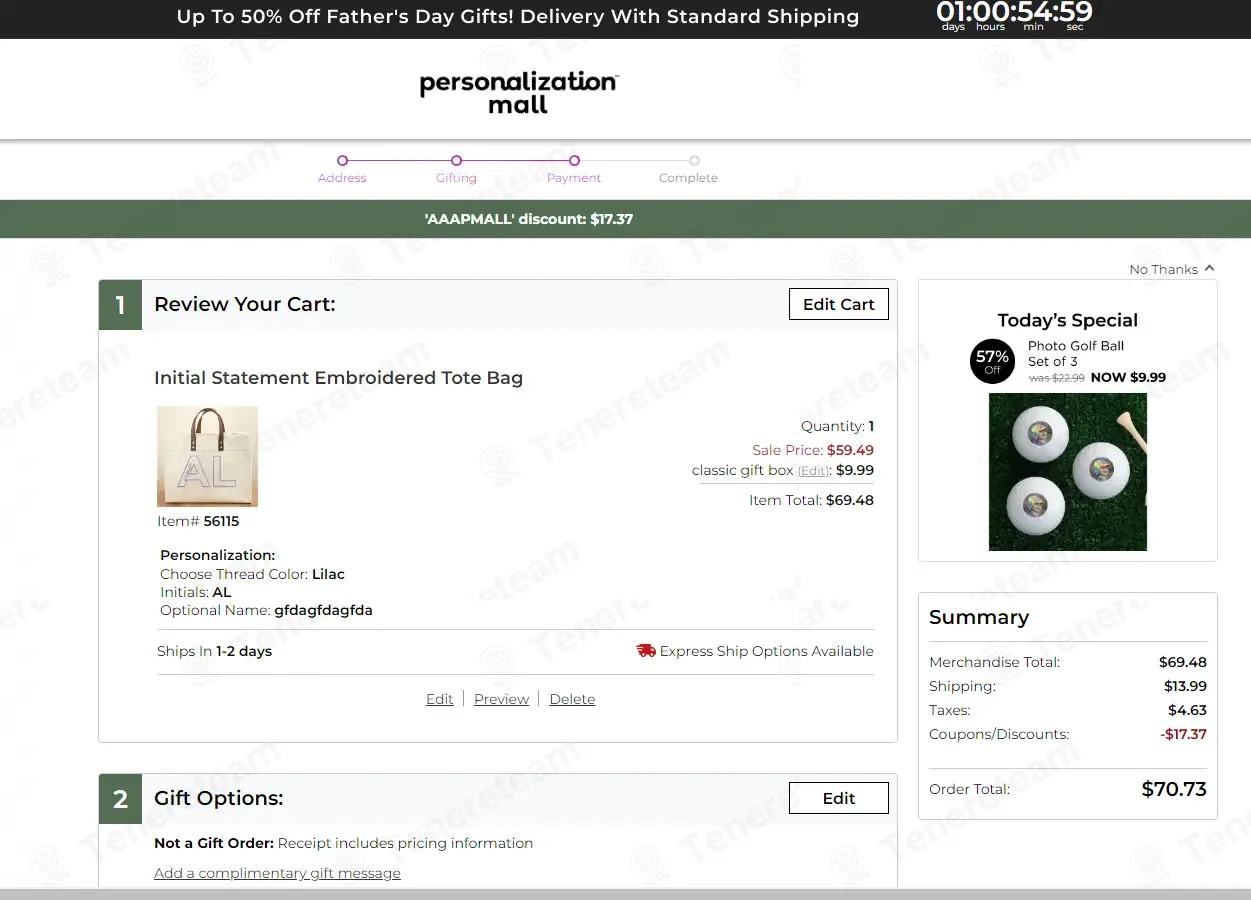Click the Photo Golf Ball Set of 3 text
This screenshot has width=1251, height=900.
[x=1076, y=354]
